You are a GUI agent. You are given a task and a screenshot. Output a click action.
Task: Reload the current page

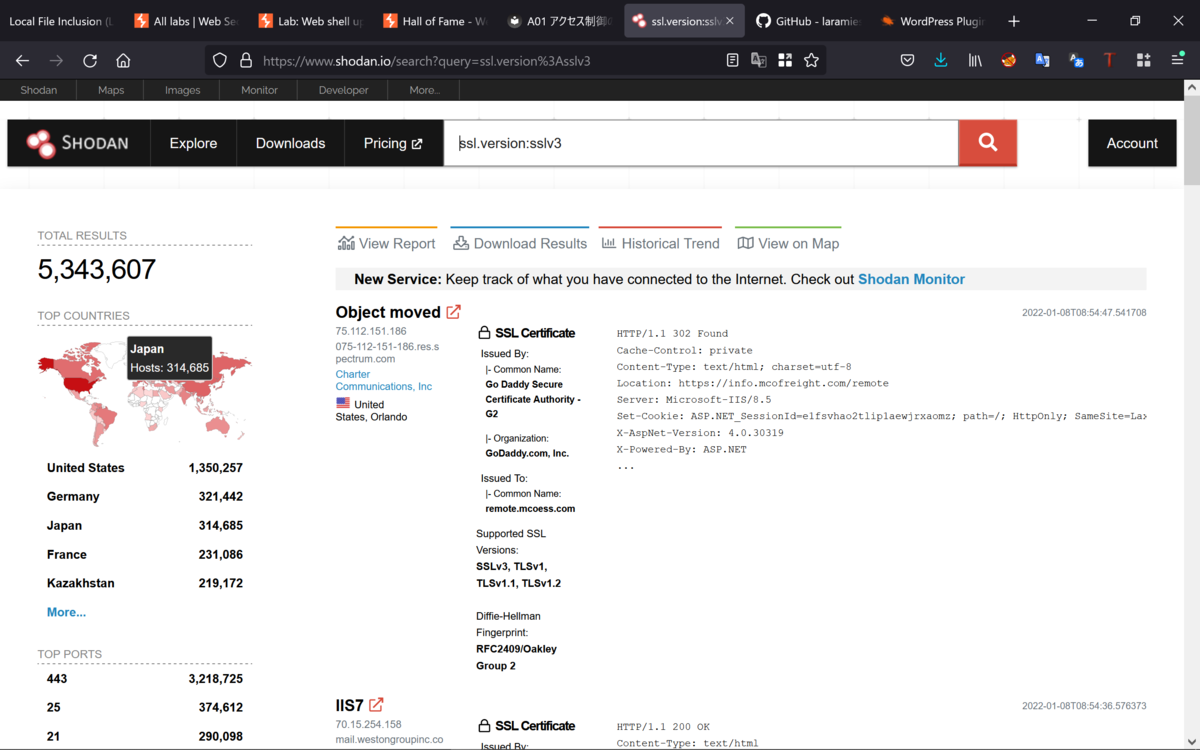click(x=90, y=61)
